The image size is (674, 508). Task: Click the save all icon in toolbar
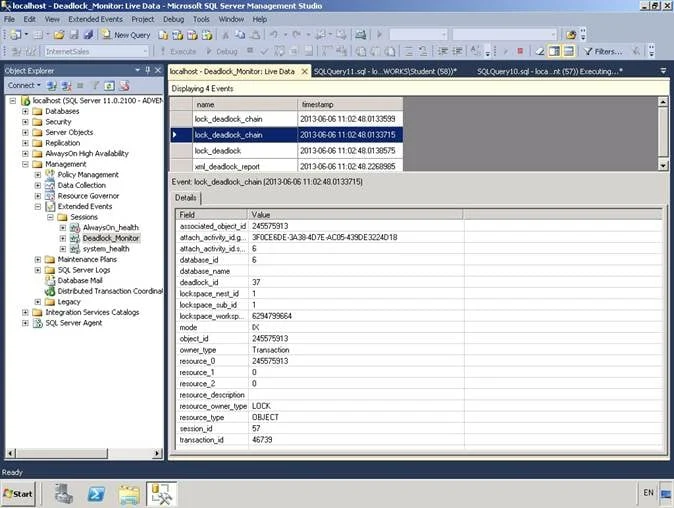click(88, 35)
